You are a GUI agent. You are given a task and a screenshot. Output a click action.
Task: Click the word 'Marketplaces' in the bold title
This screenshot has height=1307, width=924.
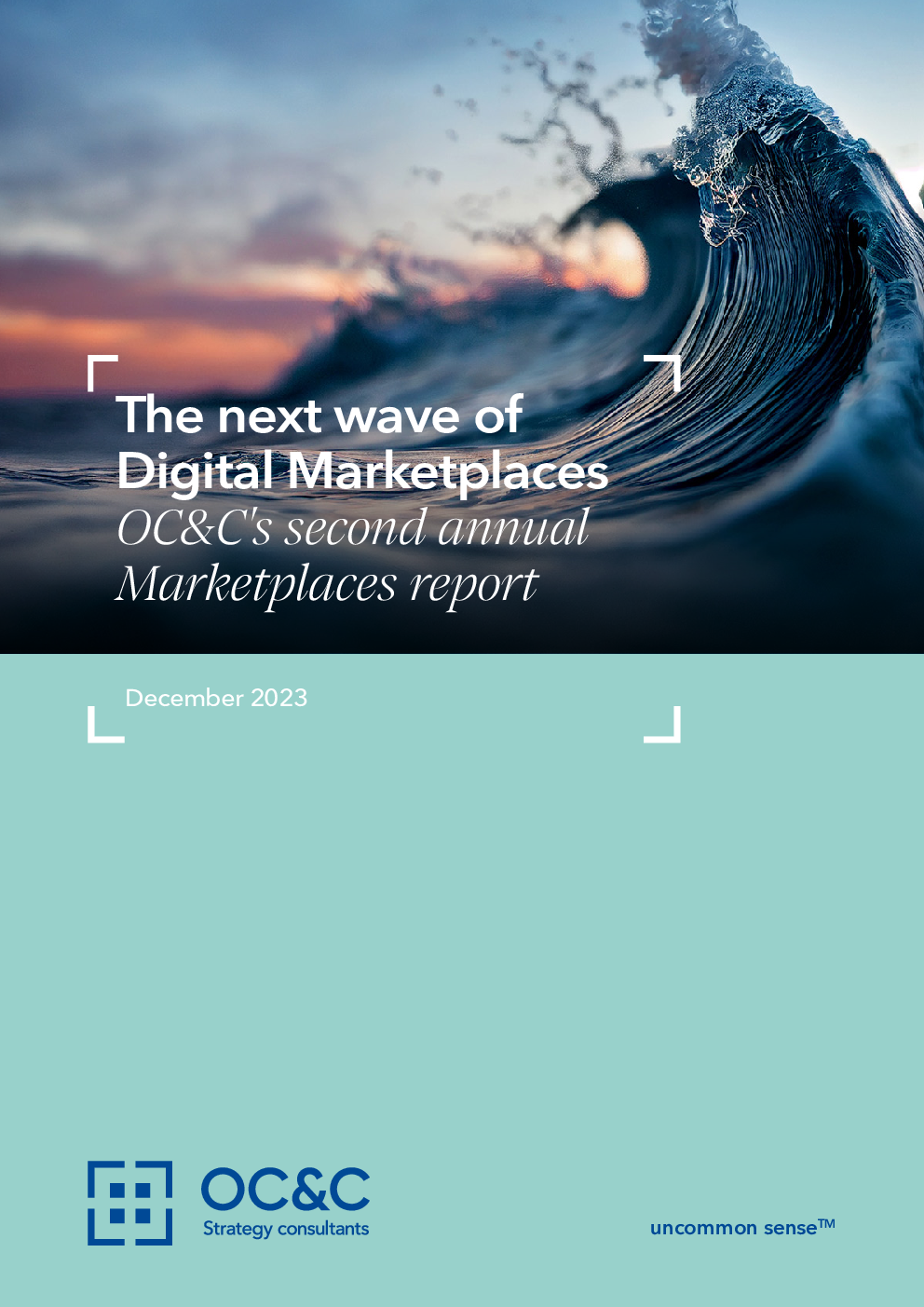point(448,471)
